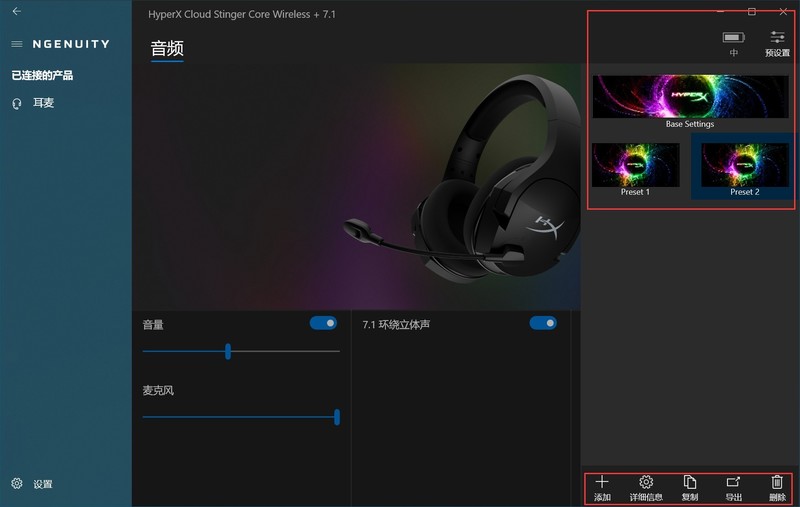Minimize the NGENUITY window
The height and width of the screenshot is (507, 800).
(720, 11)
